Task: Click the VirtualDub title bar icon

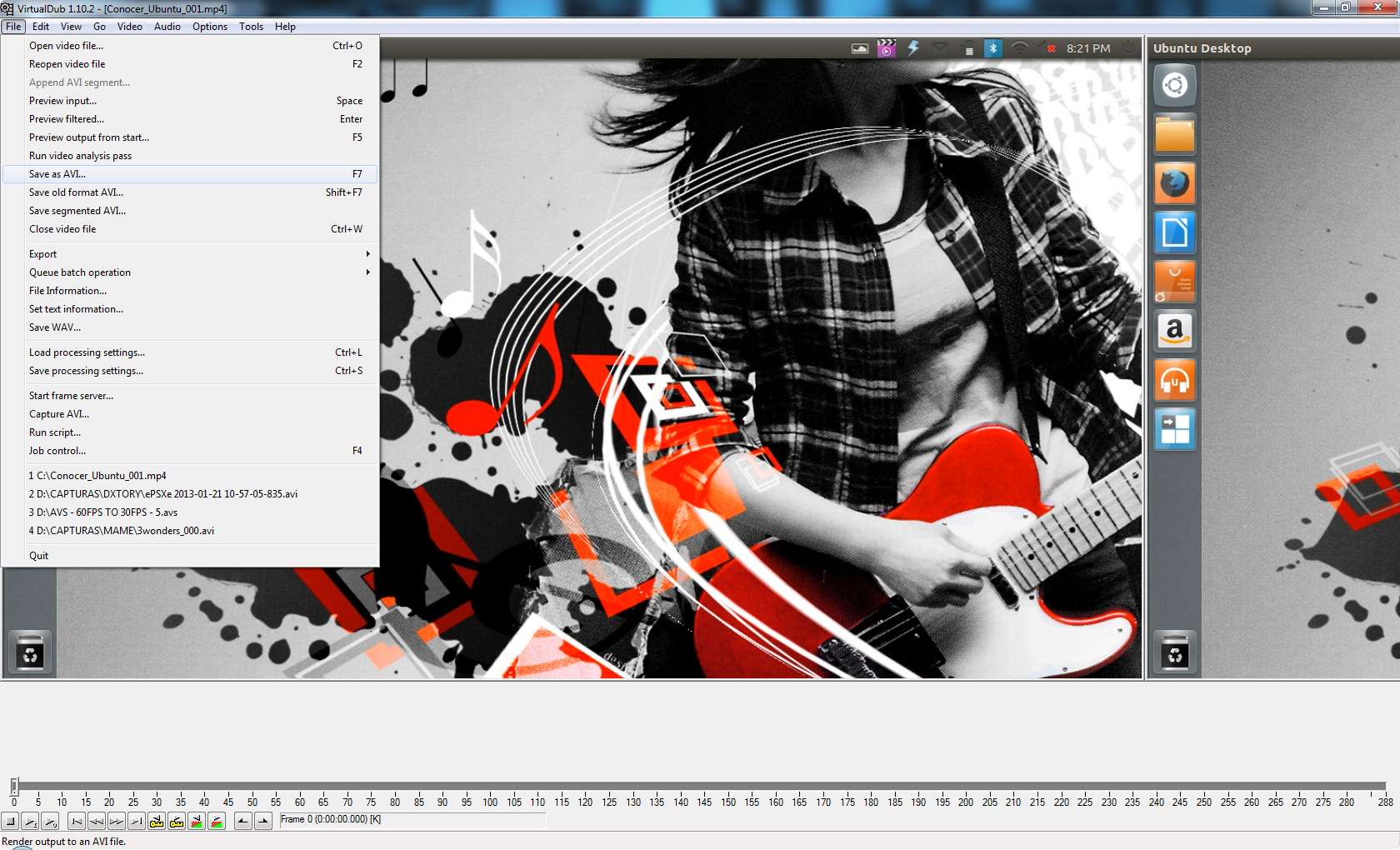Action: 7,8
